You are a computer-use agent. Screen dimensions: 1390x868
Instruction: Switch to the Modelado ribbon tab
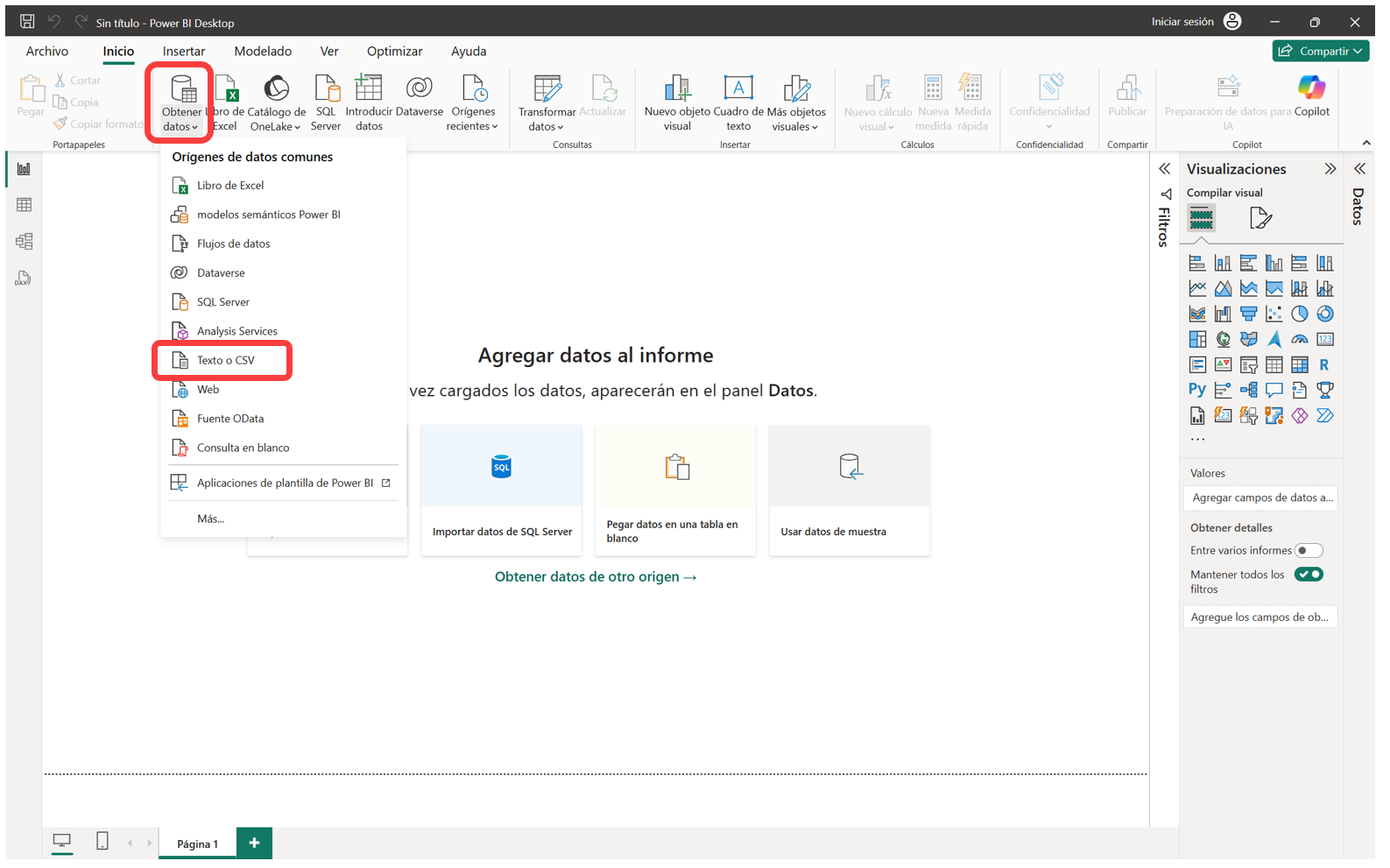(x=263, y=51)
